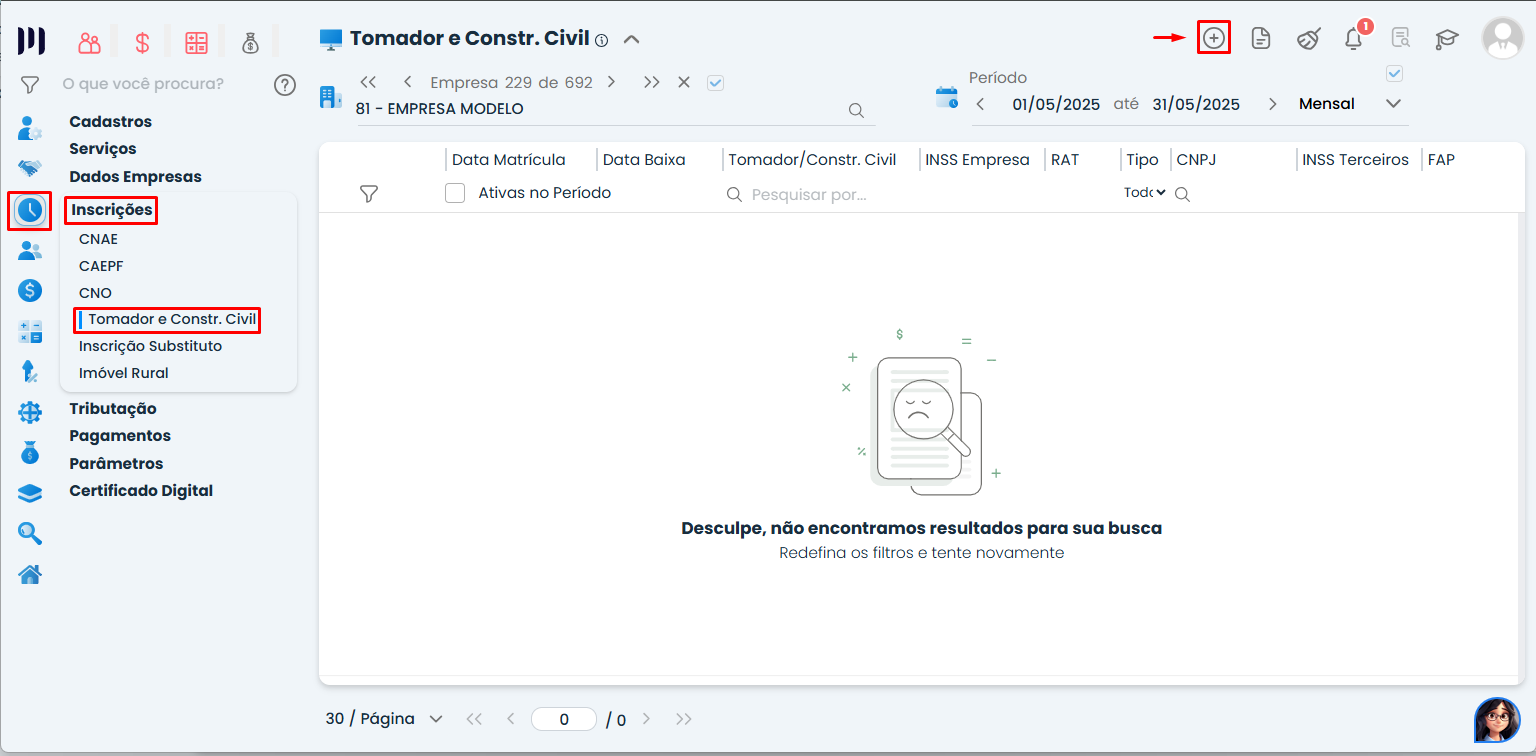The height and width of the screenshot is (756, 1536).
Task: Open the document report icon in top toolbar
Action: (1261, 39)
